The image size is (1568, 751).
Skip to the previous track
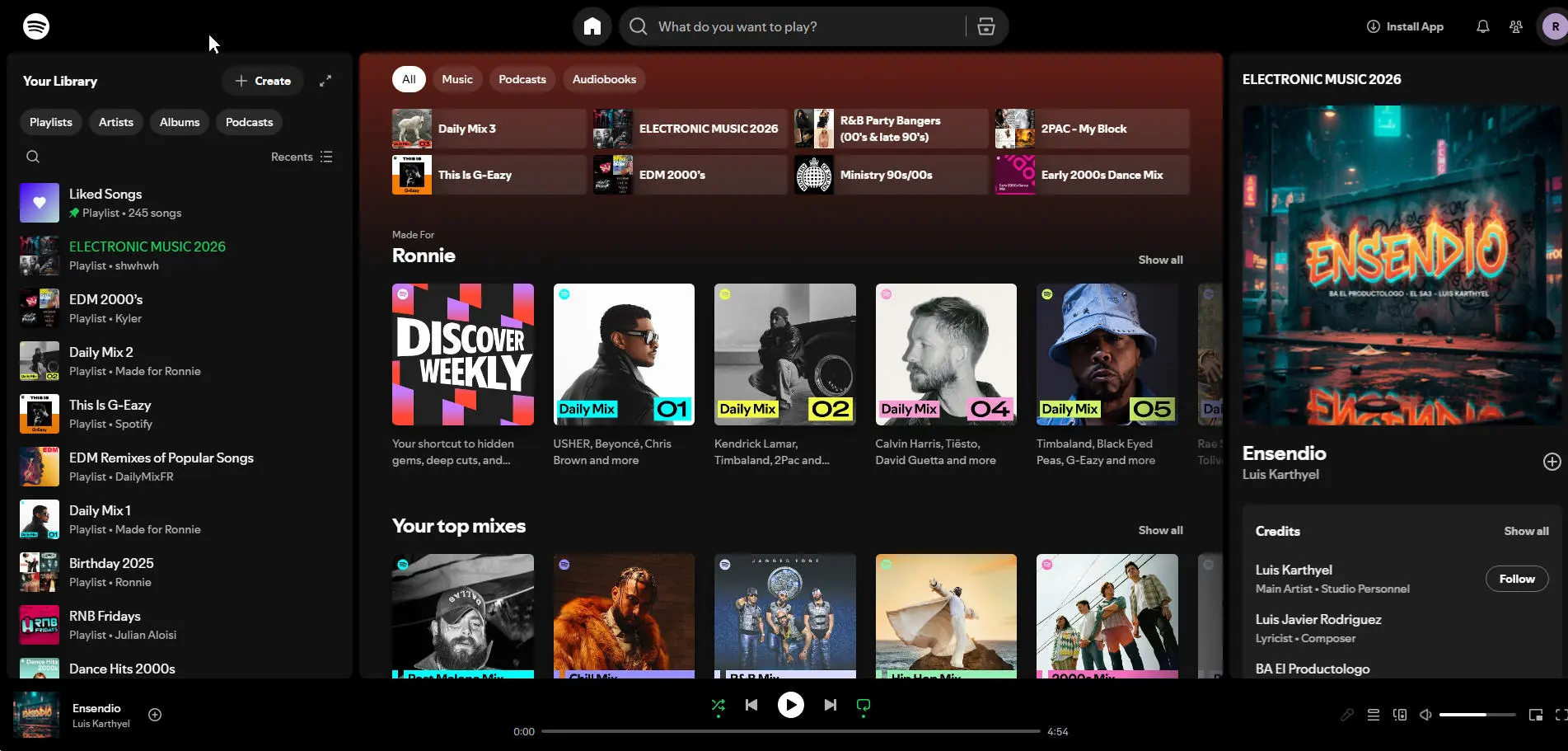click(x=751, y=705)
